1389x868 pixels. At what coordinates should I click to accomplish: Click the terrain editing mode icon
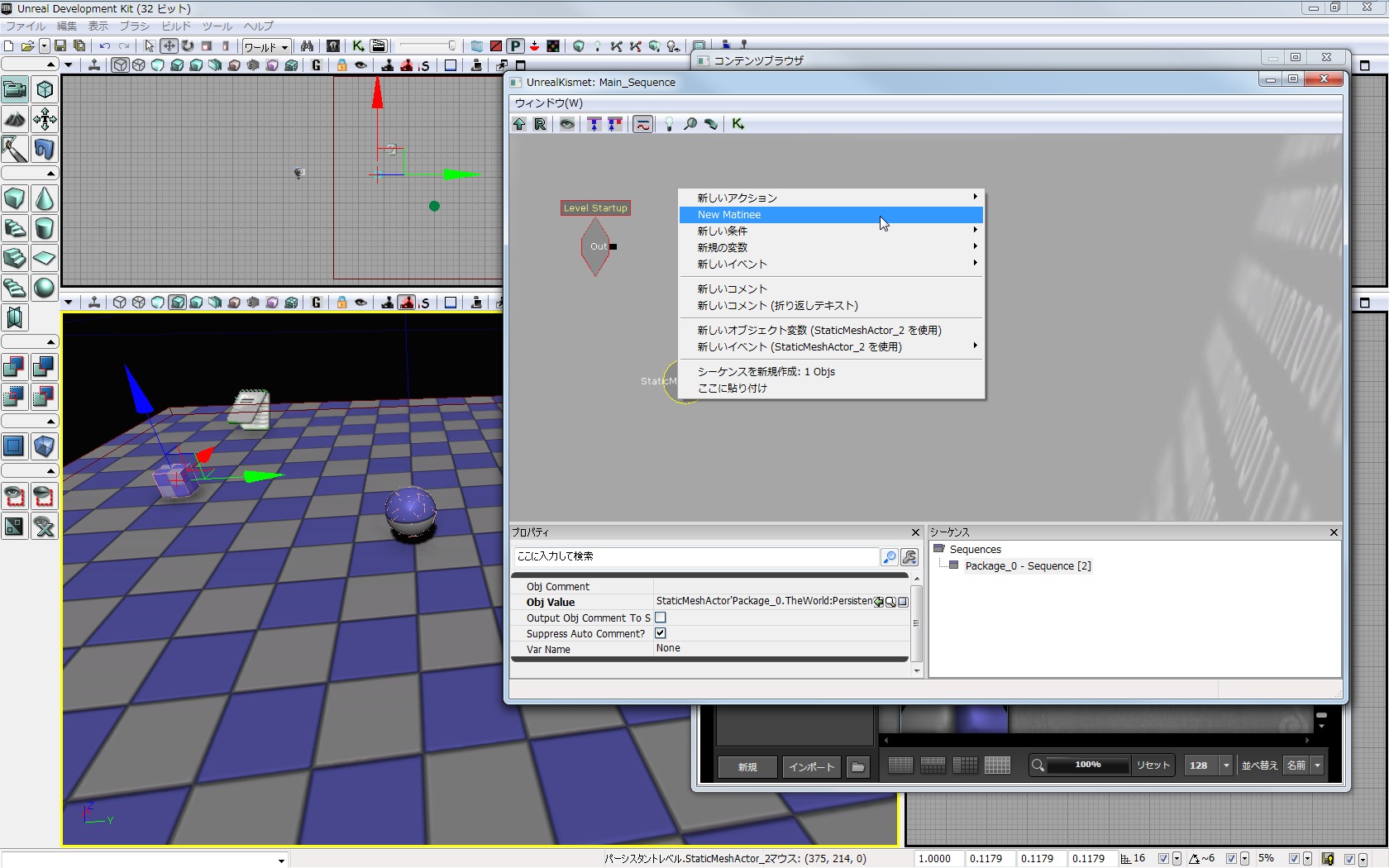pyautogui.click(x=15, y=119)
